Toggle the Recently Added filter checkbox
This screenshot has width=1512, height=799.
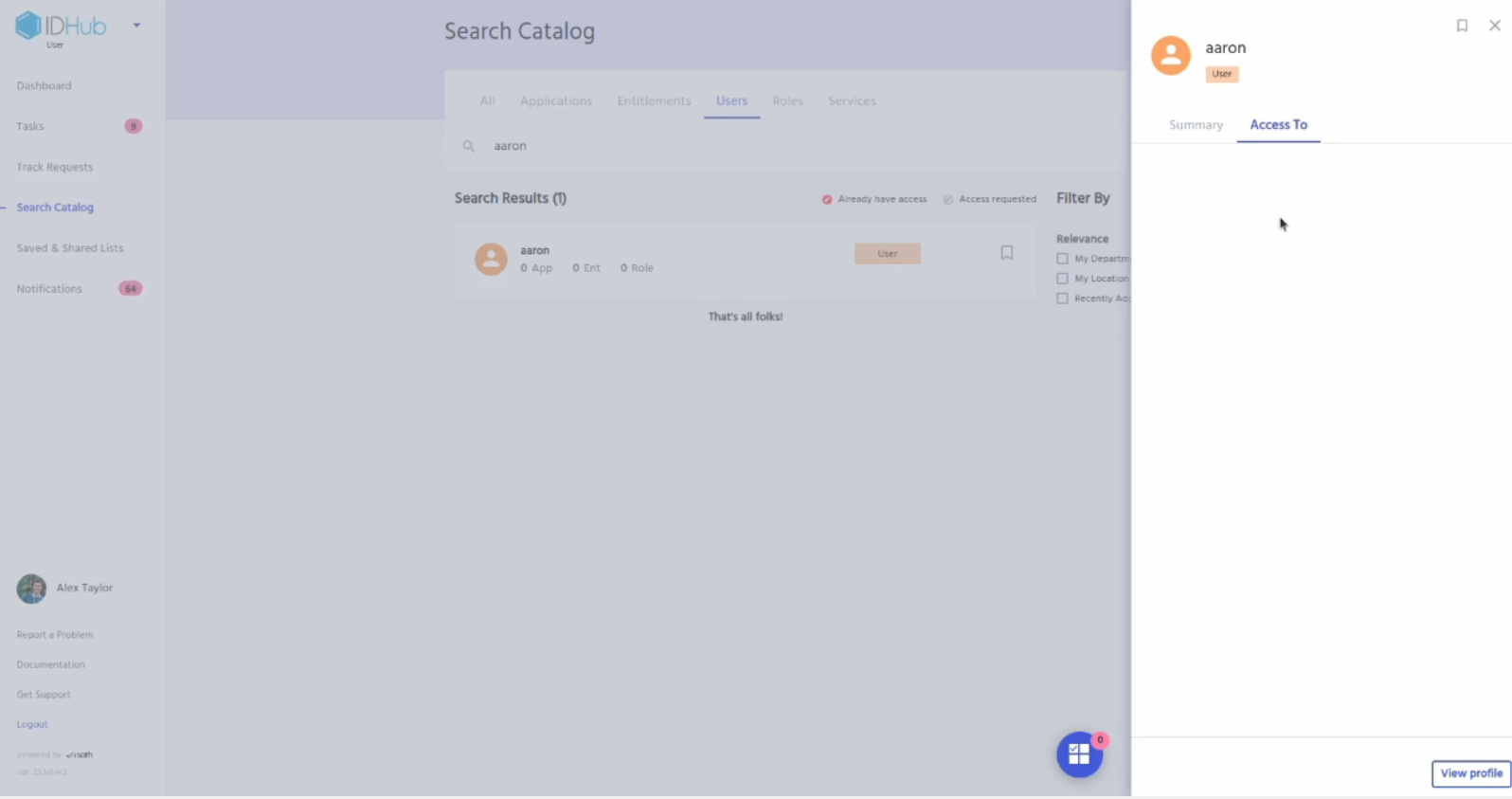[x=1062, y=299]
